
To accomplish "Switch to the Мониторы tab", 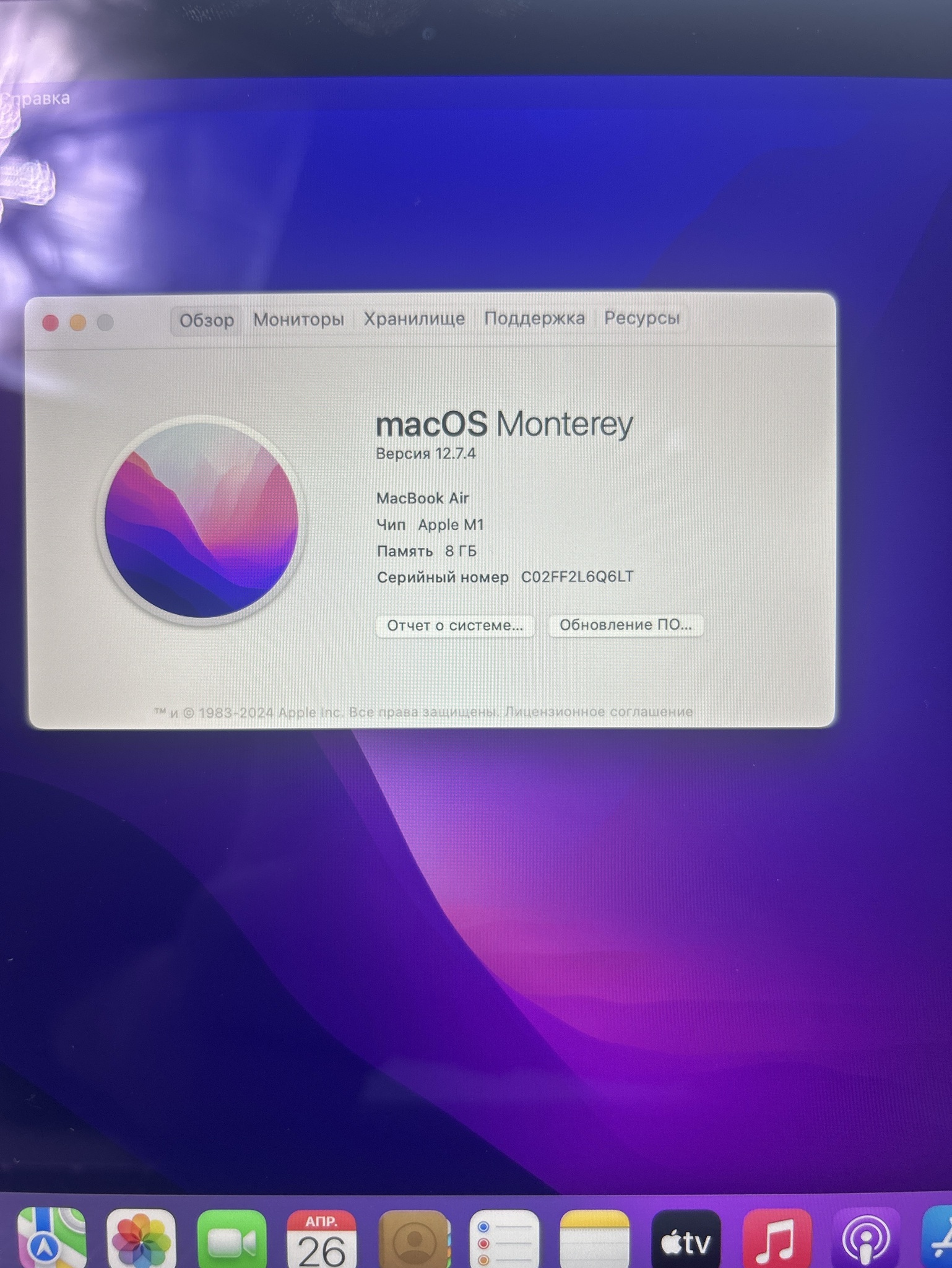I will [298, 319].
